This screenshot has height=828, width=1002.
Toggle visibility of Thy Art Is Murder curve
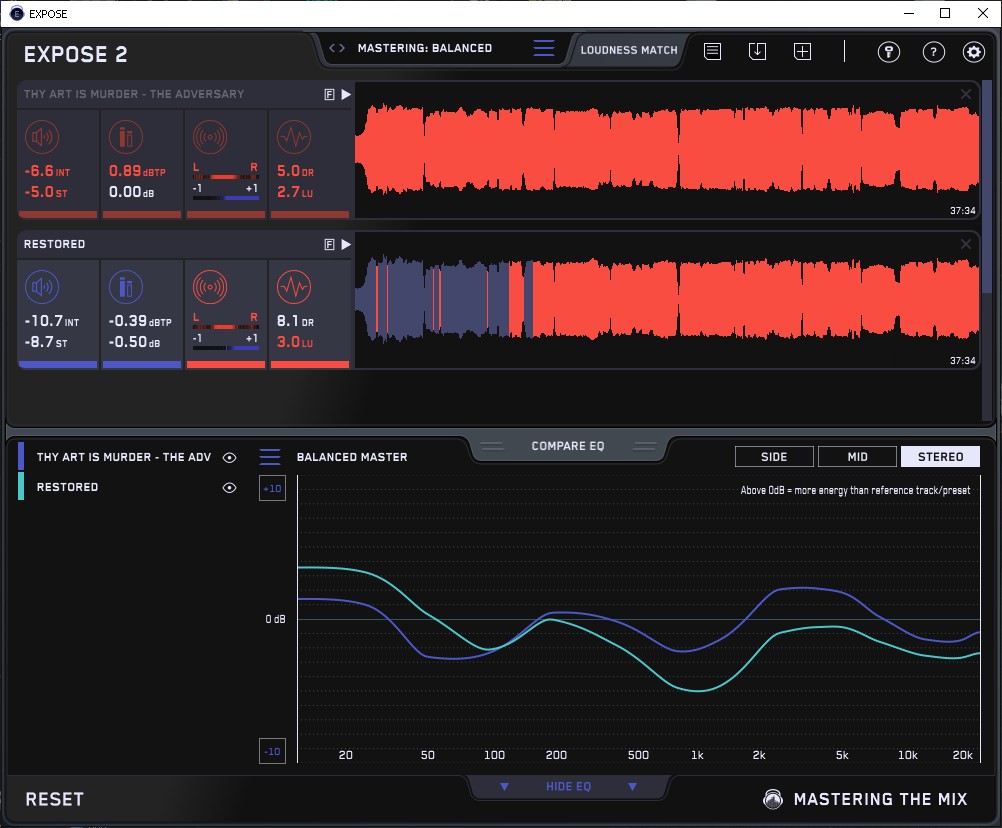229,457
